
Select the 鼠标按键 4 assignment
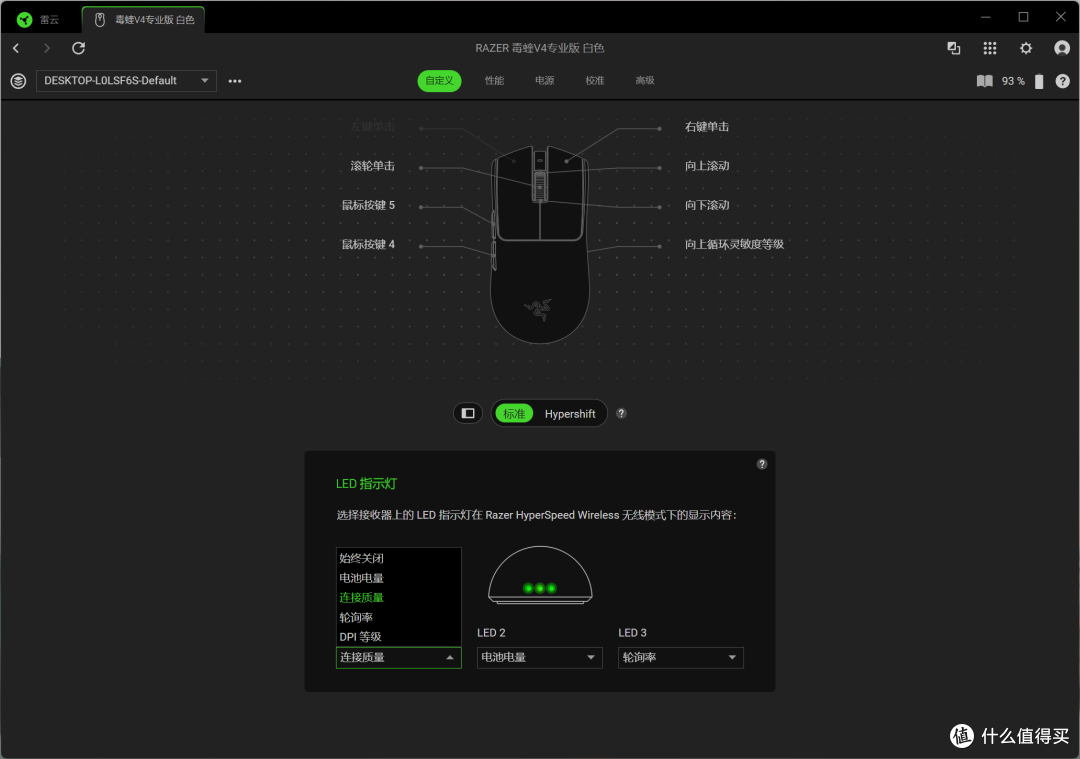[368, 245]
